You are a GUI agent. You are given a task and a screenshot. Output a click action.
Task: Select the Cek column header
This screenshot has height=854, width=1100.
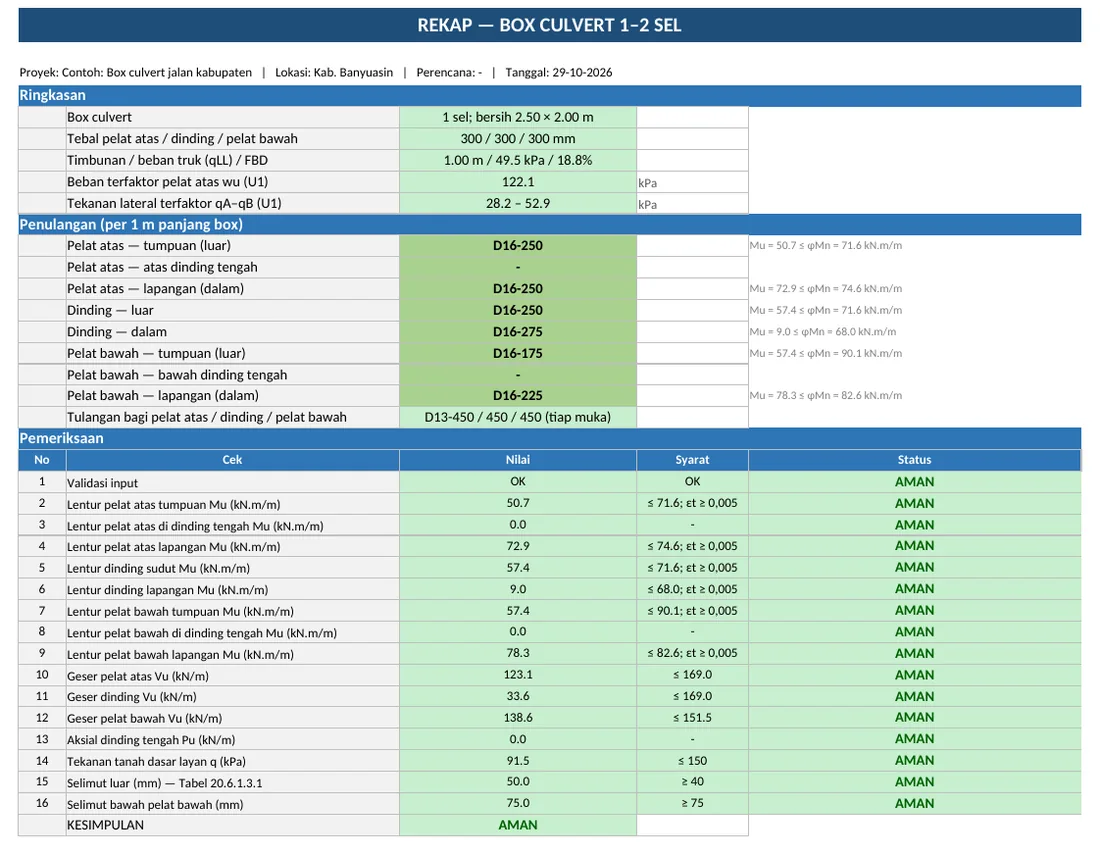coord(232,460)
